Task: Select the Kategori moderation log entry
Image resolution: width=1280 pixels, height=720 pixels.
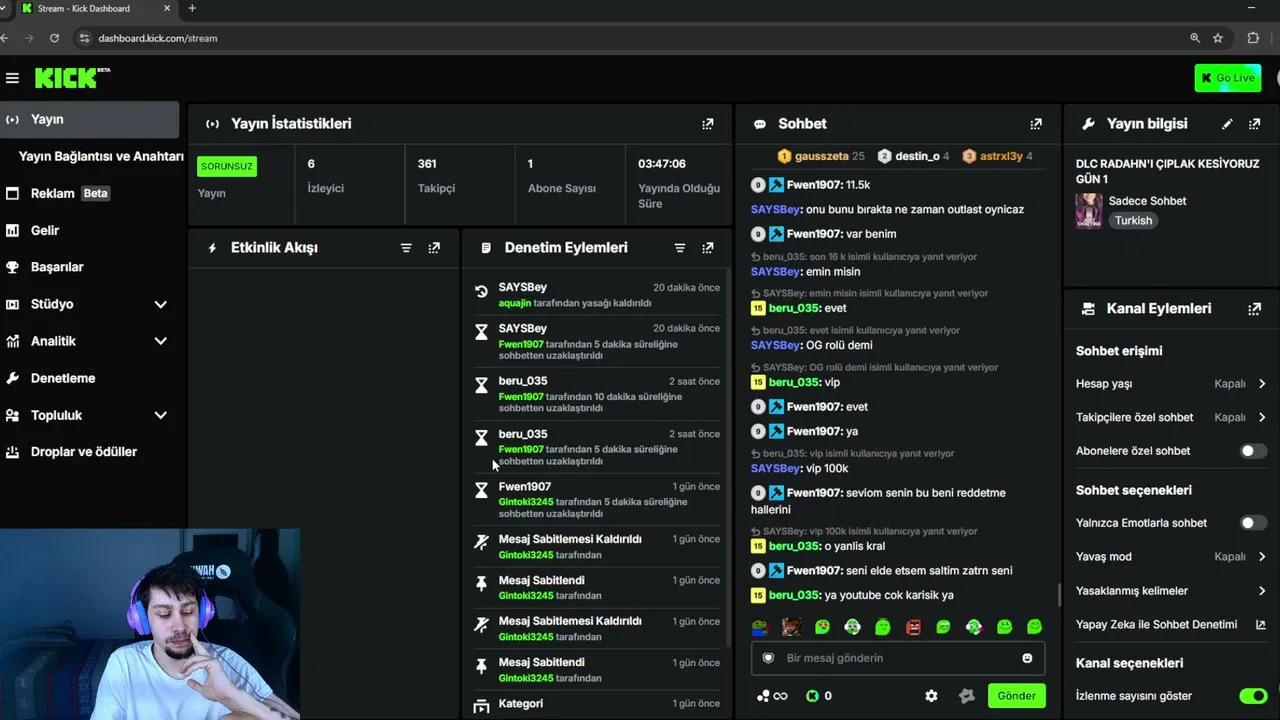Action: [x=597, y=704]
